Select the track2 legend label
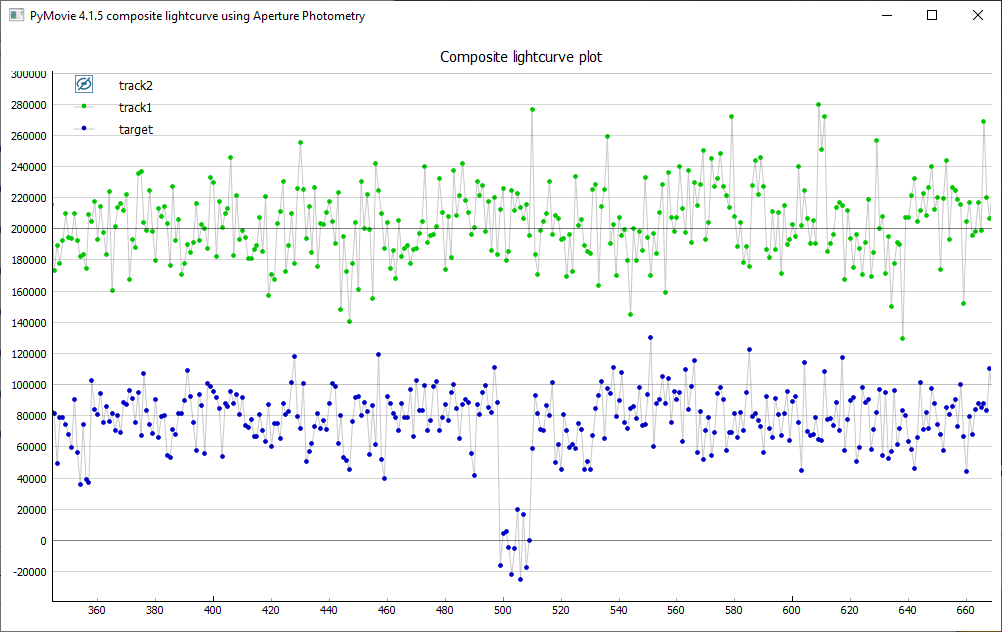 pyautogui.click(x=136, y=85)
